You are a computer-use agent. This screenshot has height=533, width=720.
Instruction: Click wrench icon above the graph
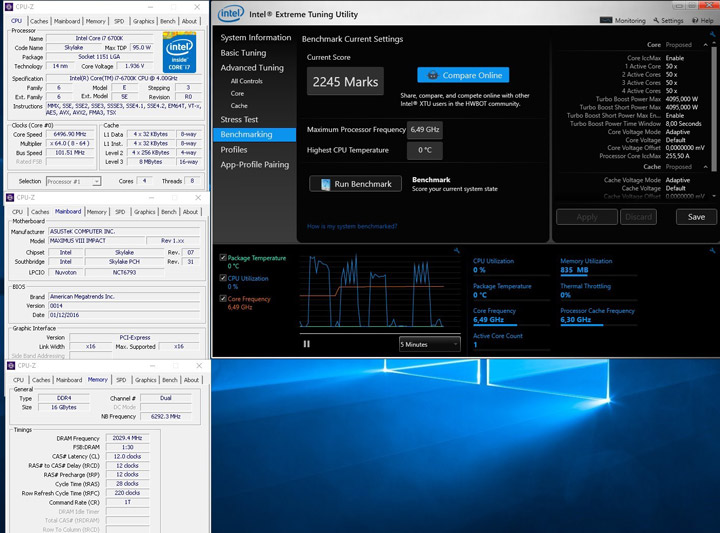pos(456,250)
